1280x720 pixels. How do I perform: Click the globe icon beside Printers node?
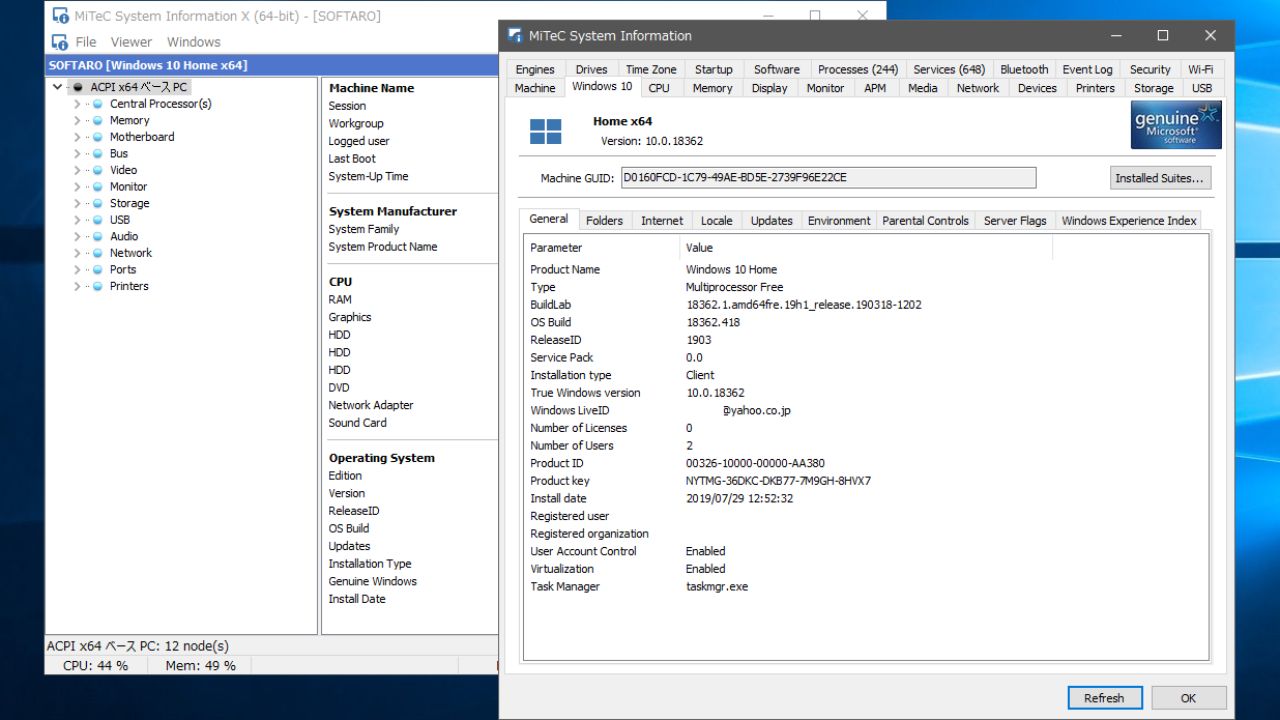click(x=98, y=286)
